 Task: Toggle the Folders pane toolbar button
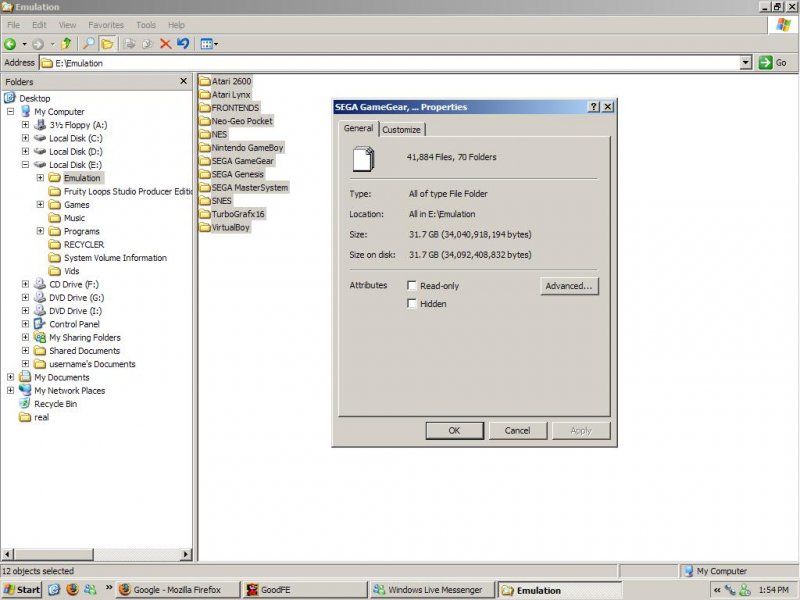pyautogui.click(x=107, y=44)
